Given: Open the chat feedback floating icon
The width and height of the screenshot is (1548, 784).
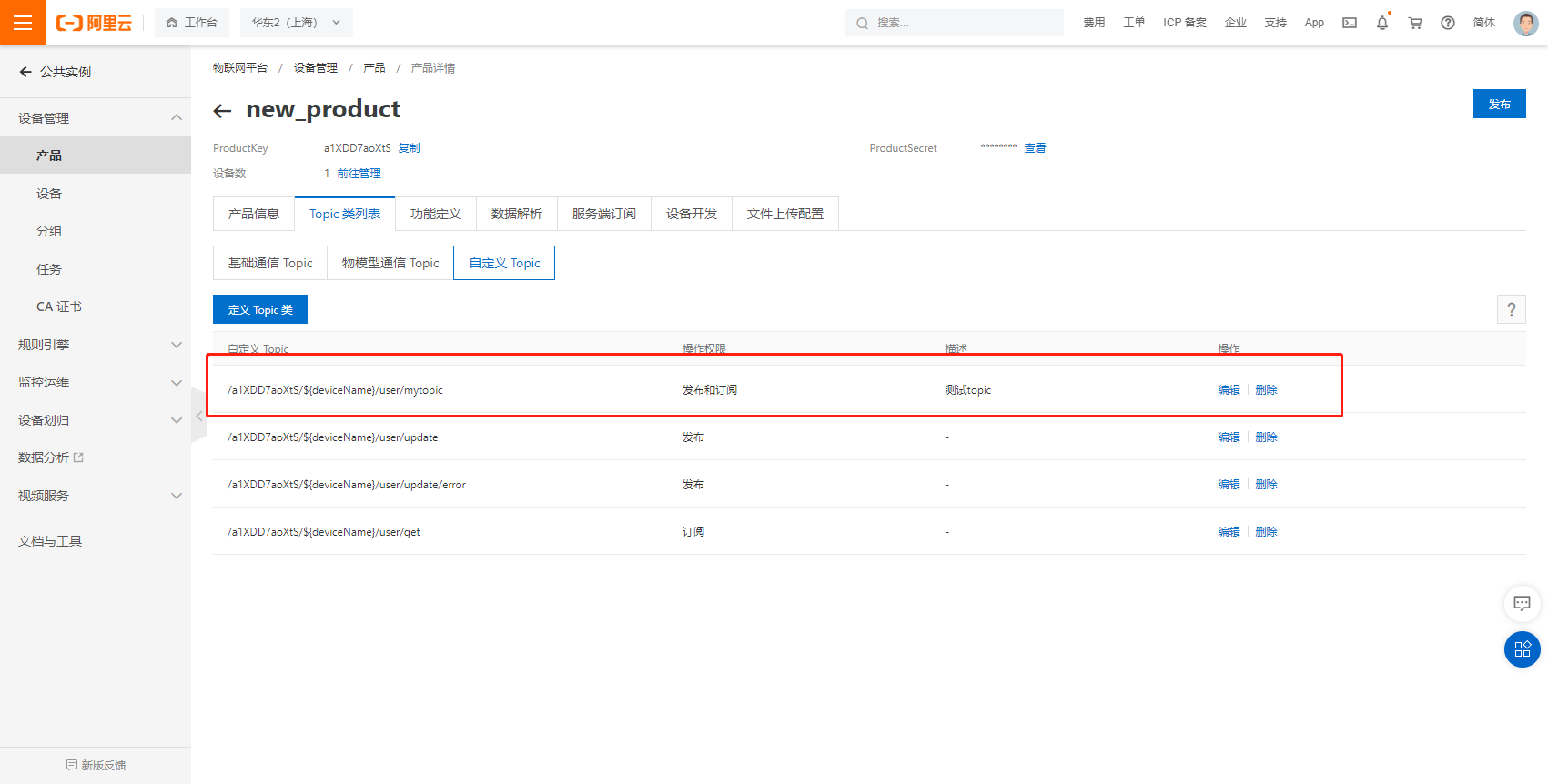Looking at the screenshot, I should coord(1522,603).
